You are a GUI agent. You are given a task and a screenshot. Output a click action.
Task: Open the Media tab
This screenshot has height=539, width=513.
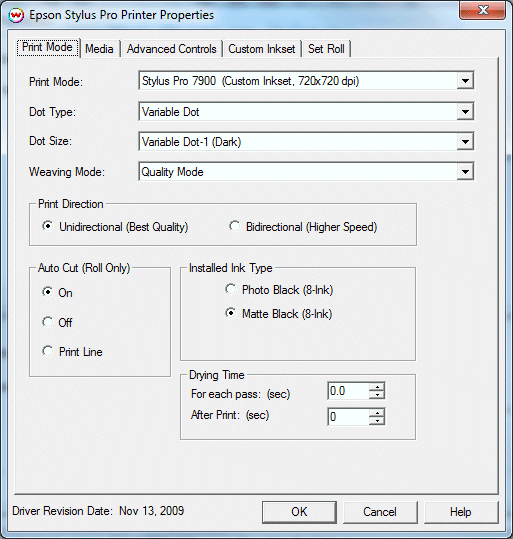click(x=99, y=49)
